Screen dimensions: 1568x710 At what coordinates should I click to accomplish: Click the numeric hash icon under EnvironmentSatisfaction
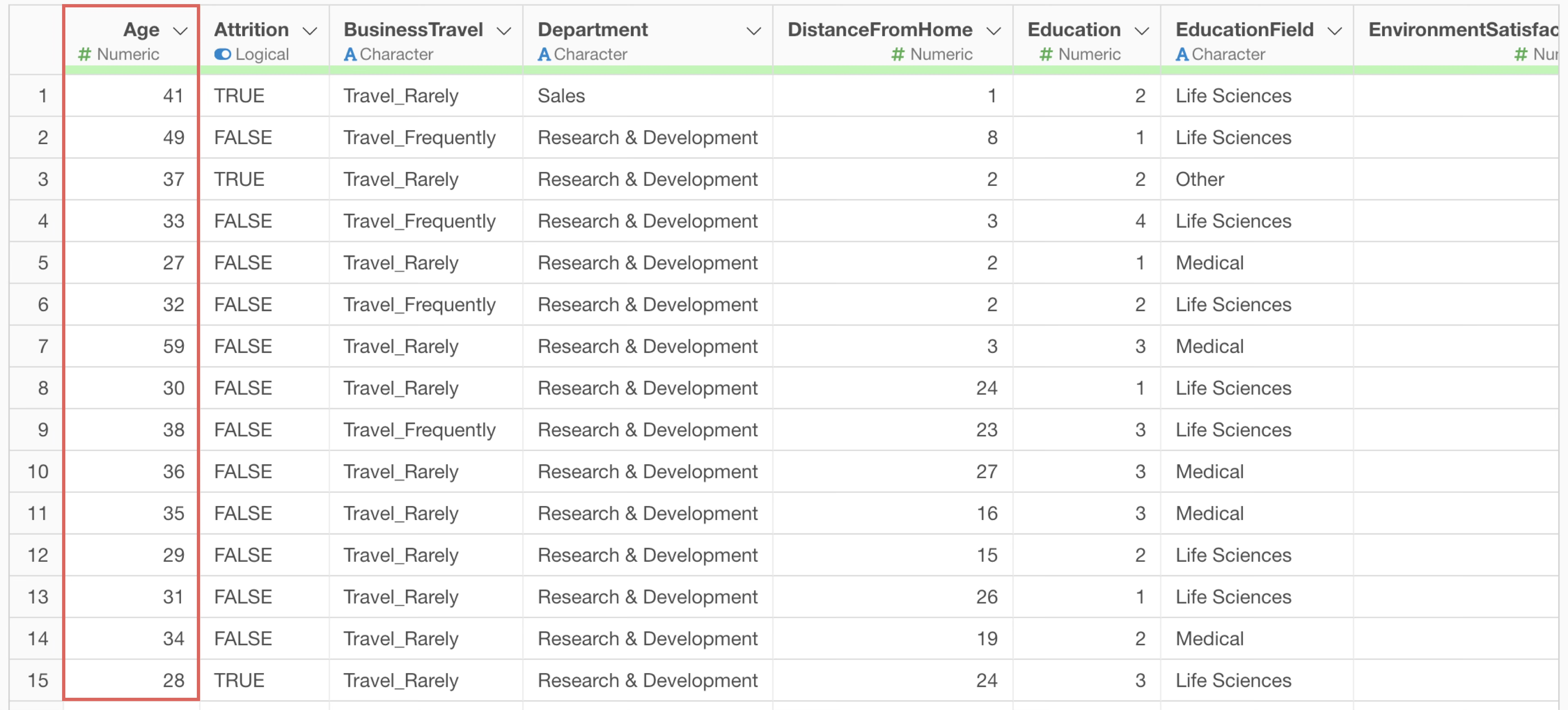point(1521,55)
